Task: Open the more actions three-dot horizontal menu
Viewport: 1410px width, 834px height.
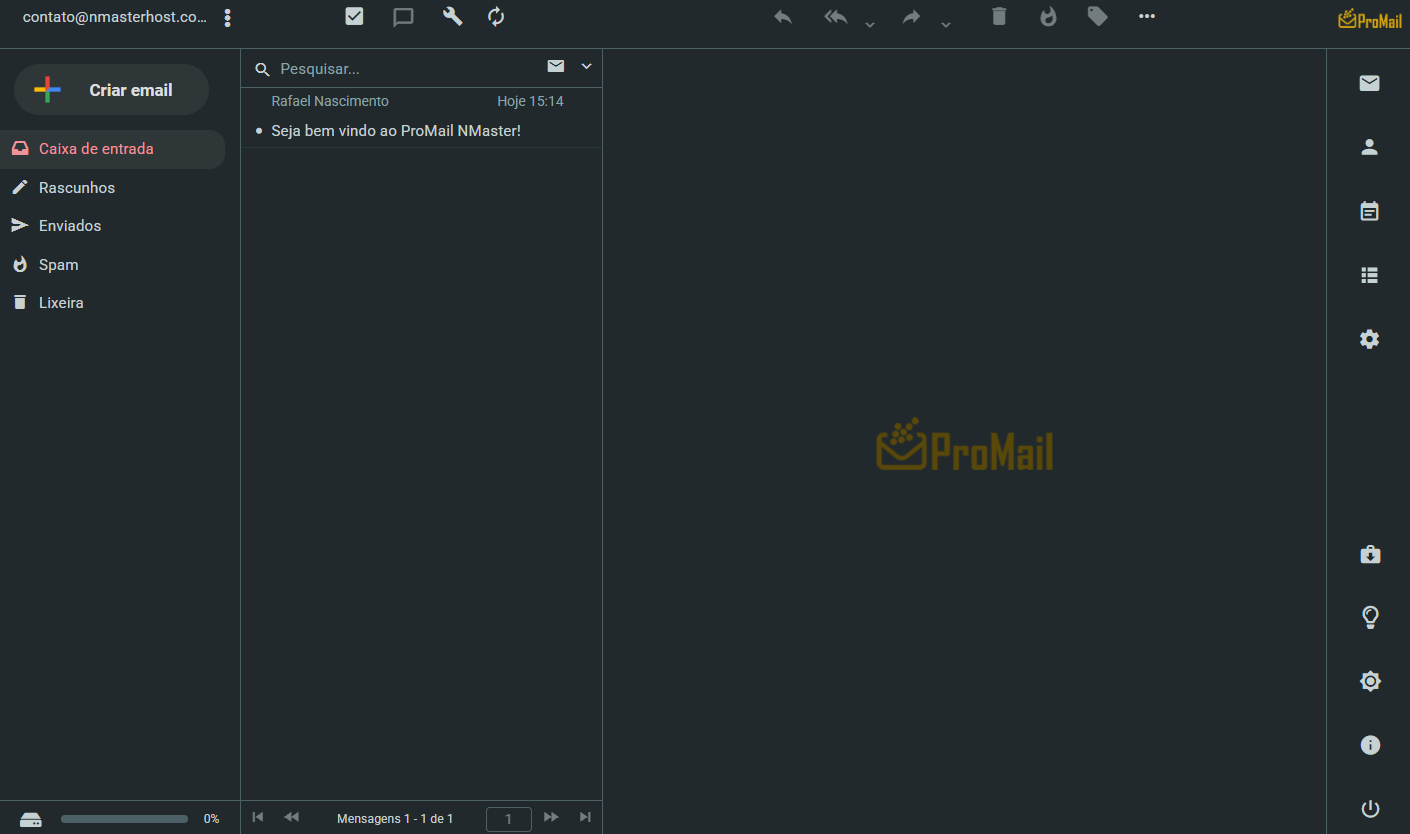Action: point(1147,16)
